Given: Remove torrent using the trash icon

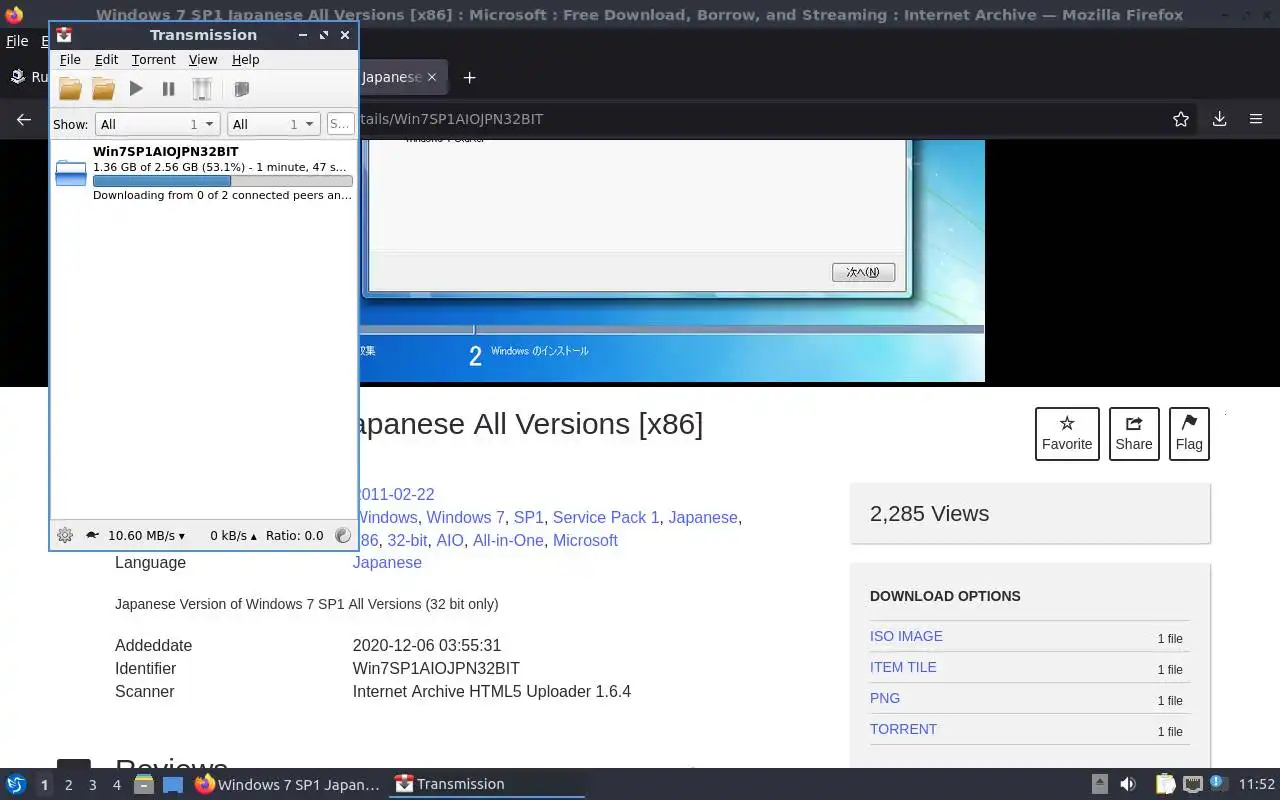Looking at the screenshot, I should point(202,89).
